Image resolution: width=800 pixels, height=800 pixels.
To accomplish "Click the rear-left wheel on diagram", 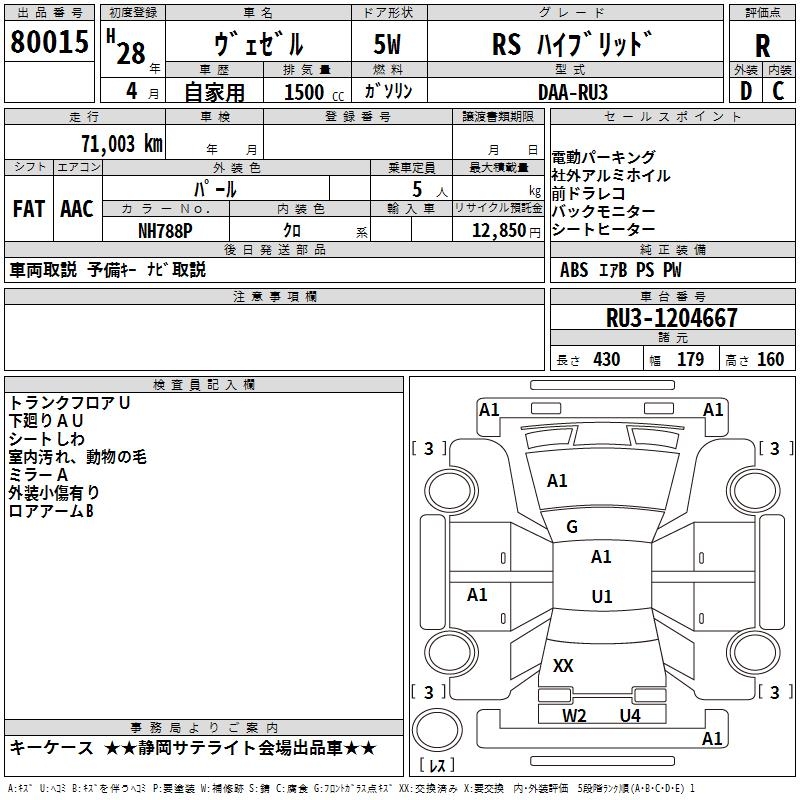I will tap(451, 652).
